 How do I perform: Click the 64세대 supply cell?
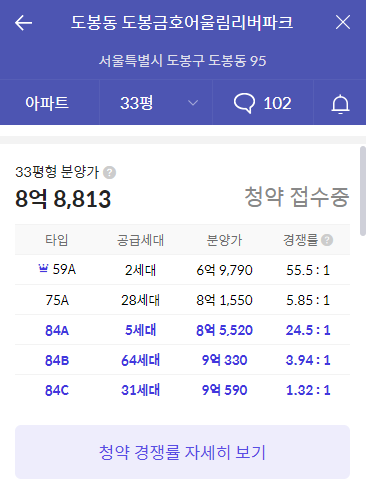pyautogui.click(x=140, y=360)
